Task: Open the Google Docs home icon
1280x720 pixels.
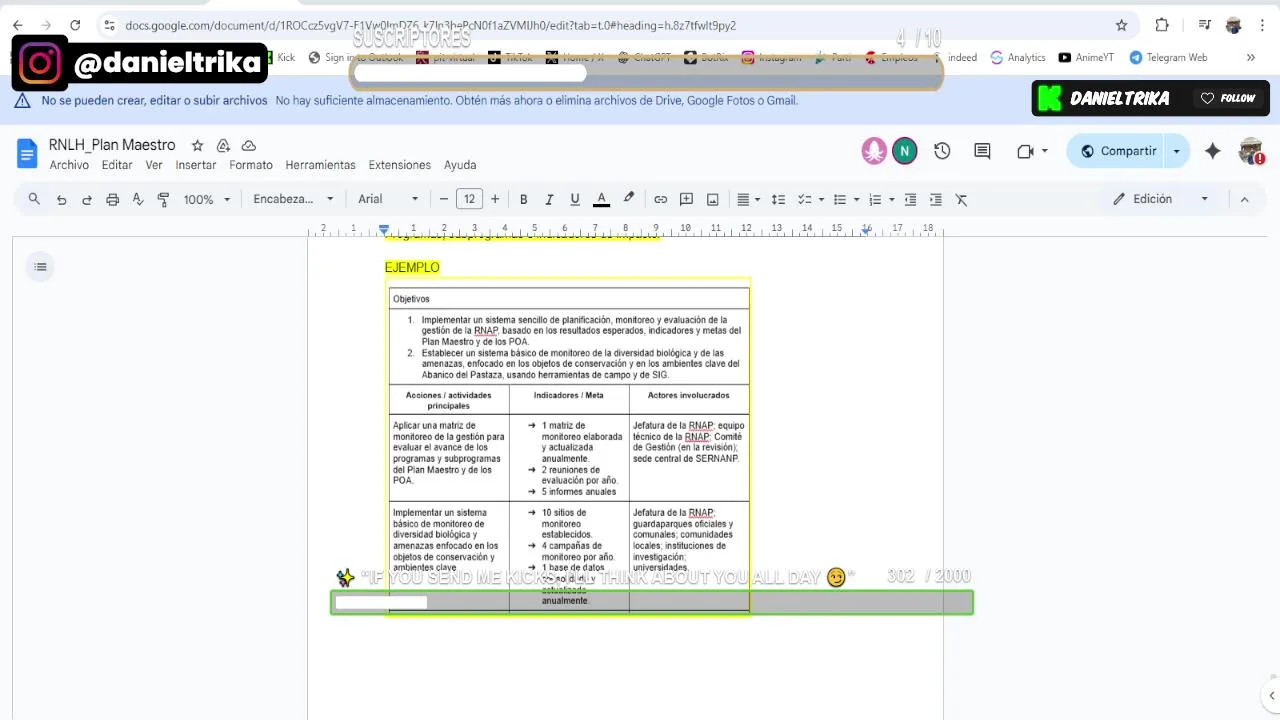Action: [x=27, y=153]
